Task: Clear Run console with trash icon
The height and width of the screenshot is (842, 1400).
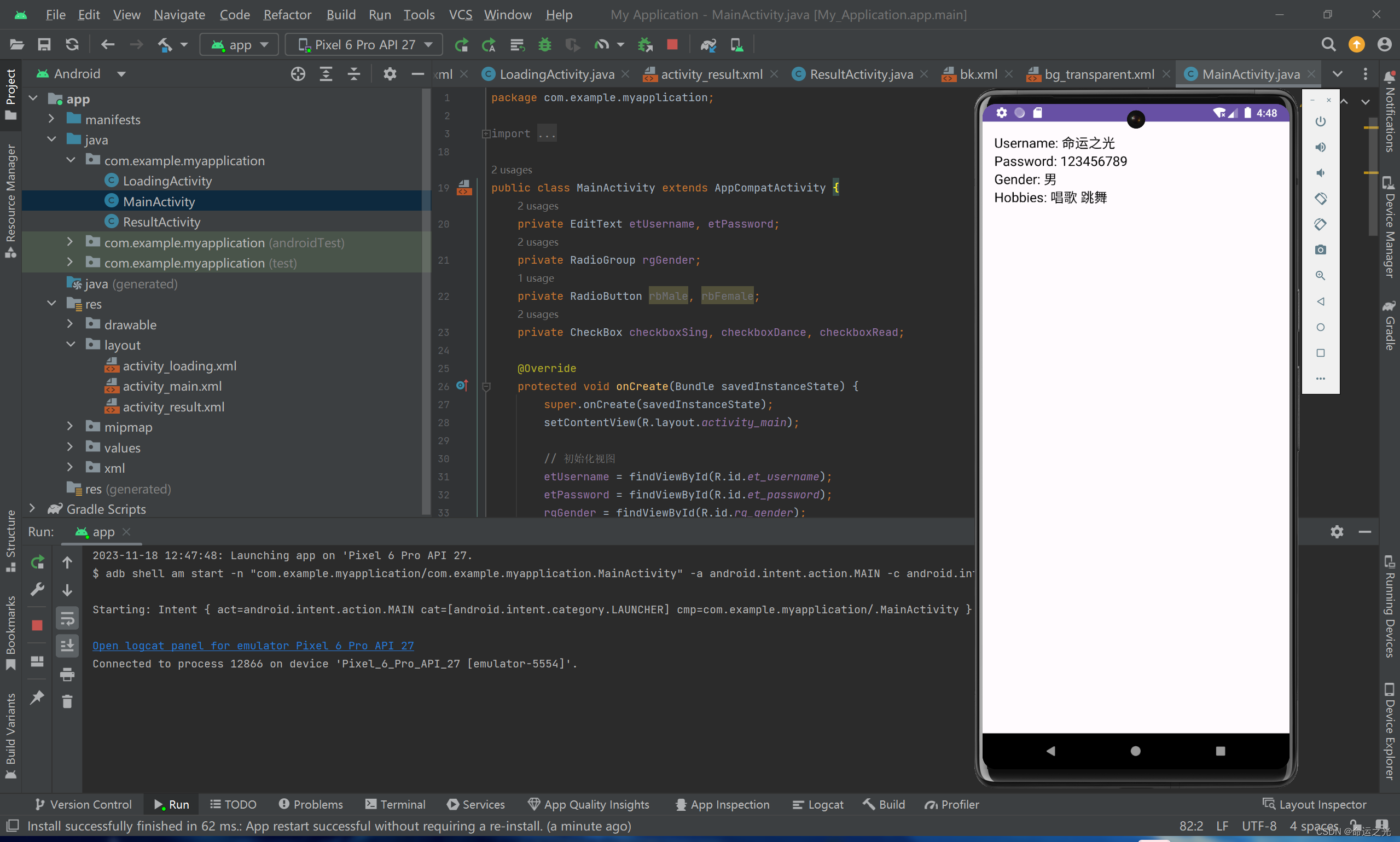Action: point(67,702)
